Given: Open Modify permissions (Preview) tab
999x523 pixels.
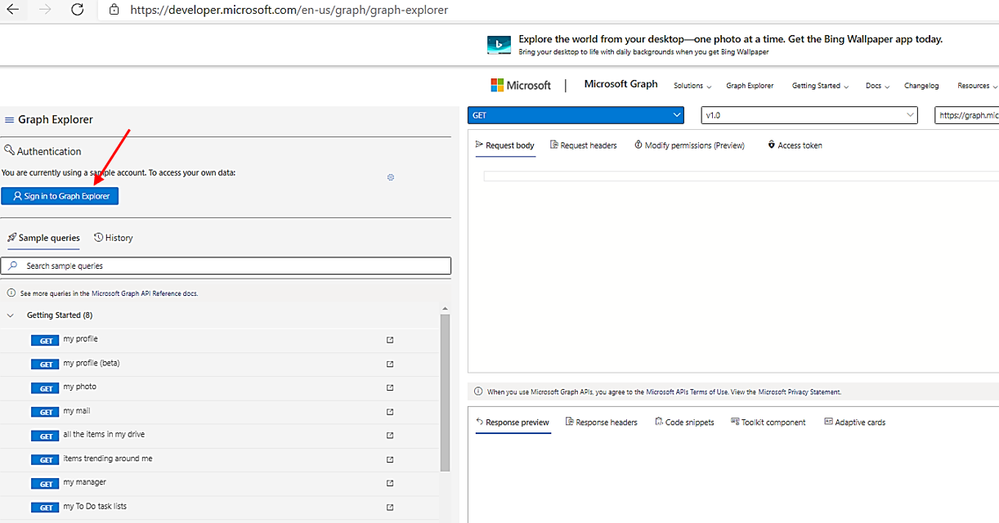Looking at the screenshot, I should (689, 145).
